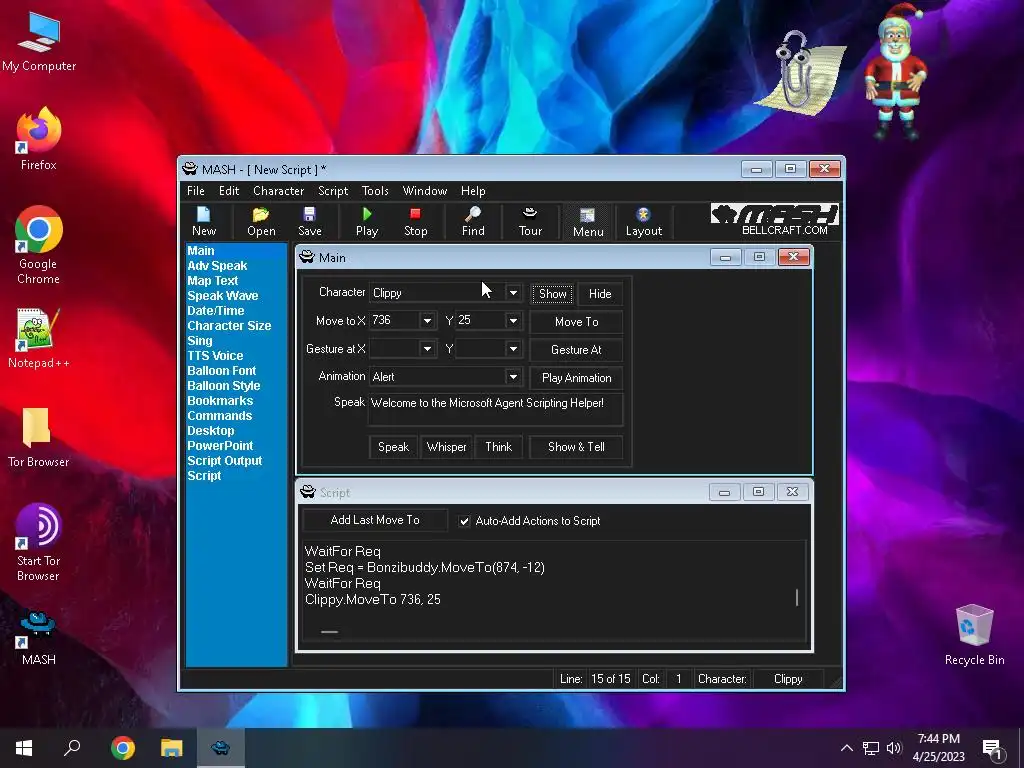Show hidden system tray icons
Viewport: 1024px width, 768px height.
coord(846,748)
